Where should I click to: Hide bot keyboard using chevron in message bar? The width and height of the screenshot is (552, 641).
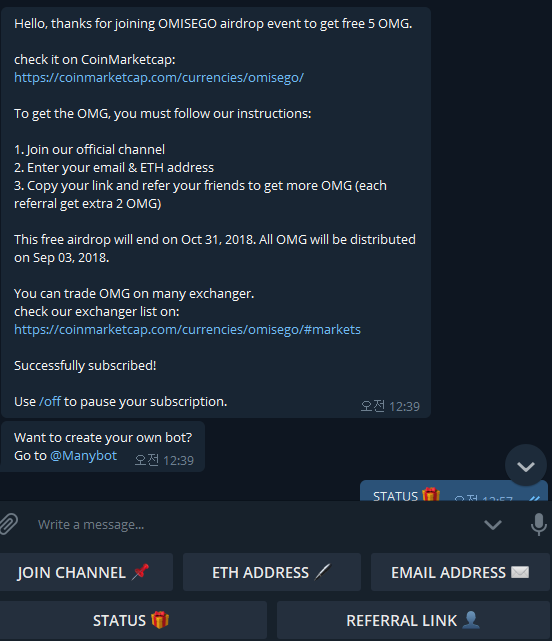click(x=493, y=525)
